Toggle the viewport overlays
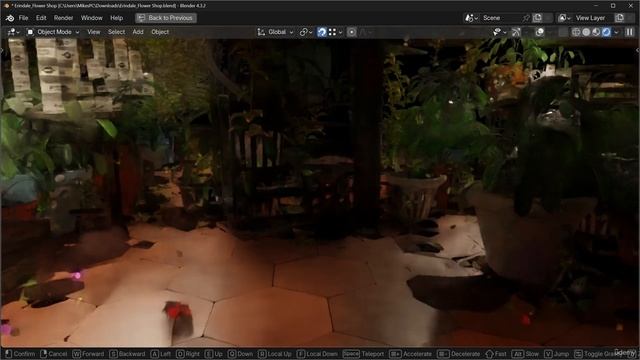The height and width of the screenshot is (360, 640). point(540,32)
